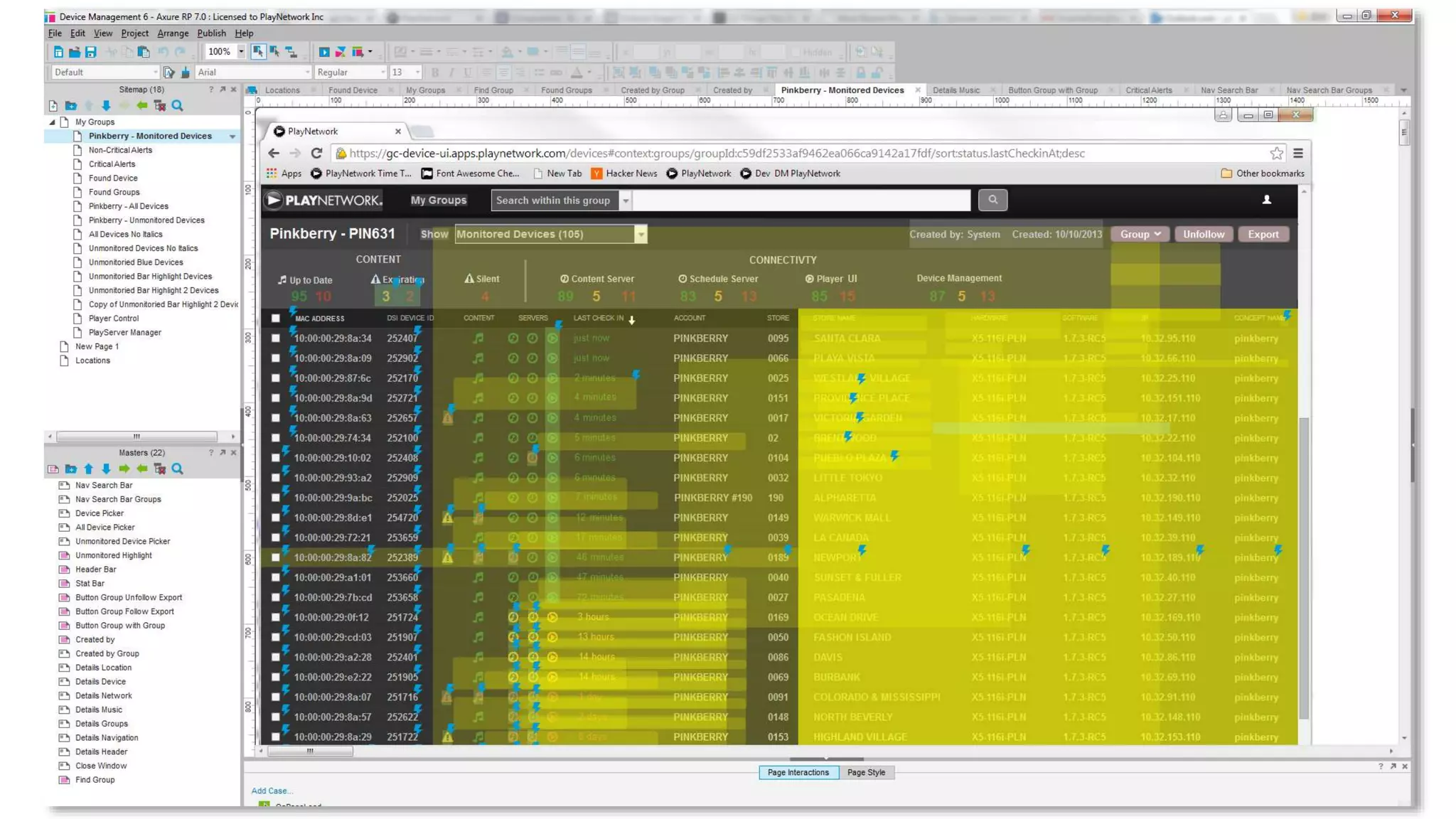Screen dimensions: 1456x819
Task: Check the box for device 10:00:00:29:8a:34
Action: (x=276, y=338)
